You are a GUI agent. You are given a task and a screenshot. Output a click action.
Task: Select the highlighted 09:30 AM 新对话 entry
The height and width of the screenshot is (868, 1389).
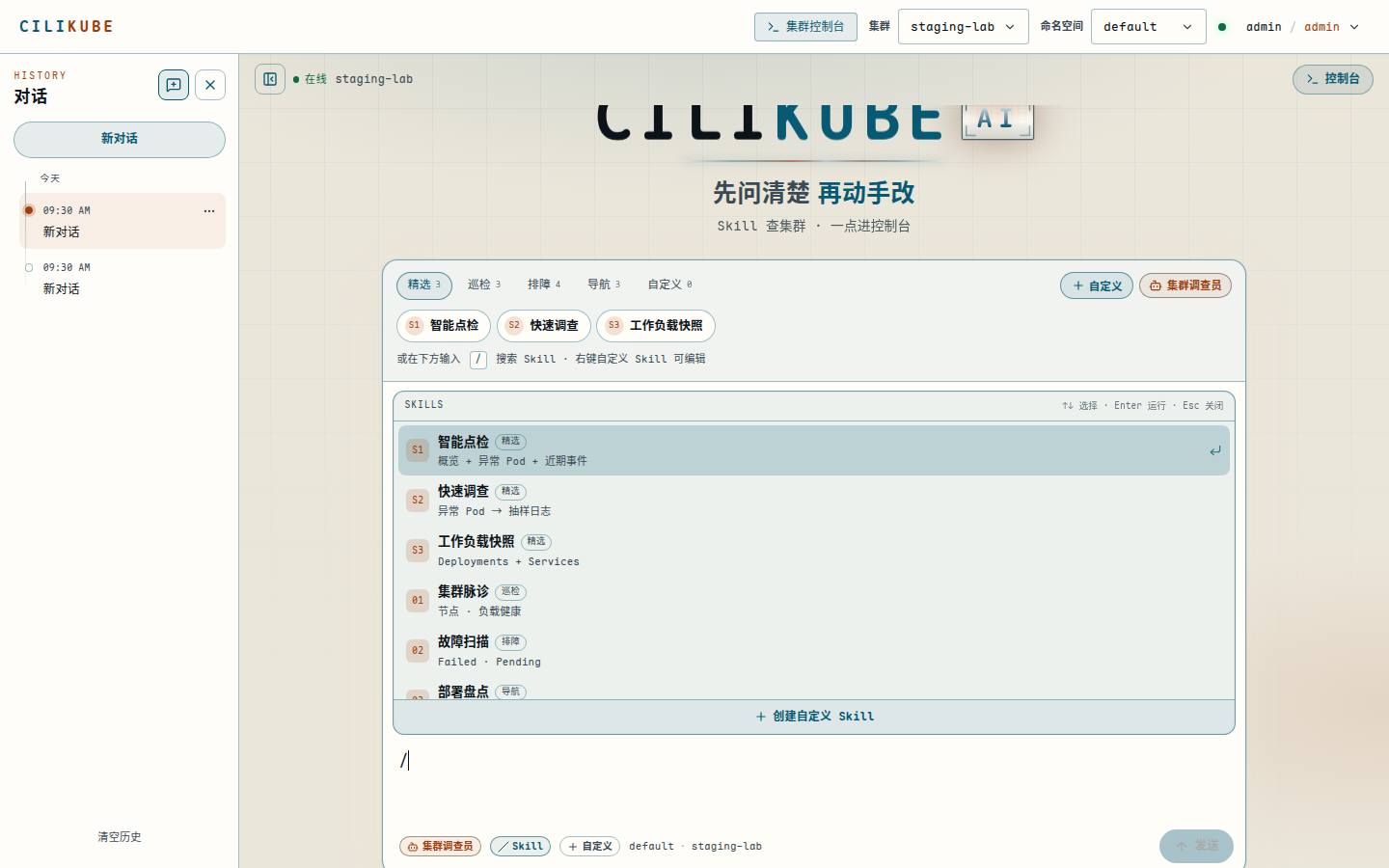tap(123, 221)
